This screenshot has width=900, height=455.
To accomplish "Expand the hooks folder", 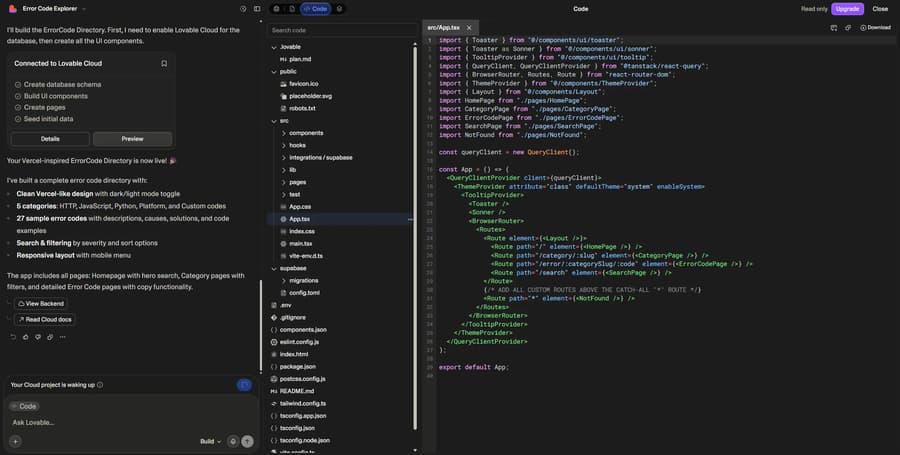I will (x=293, y=146).
